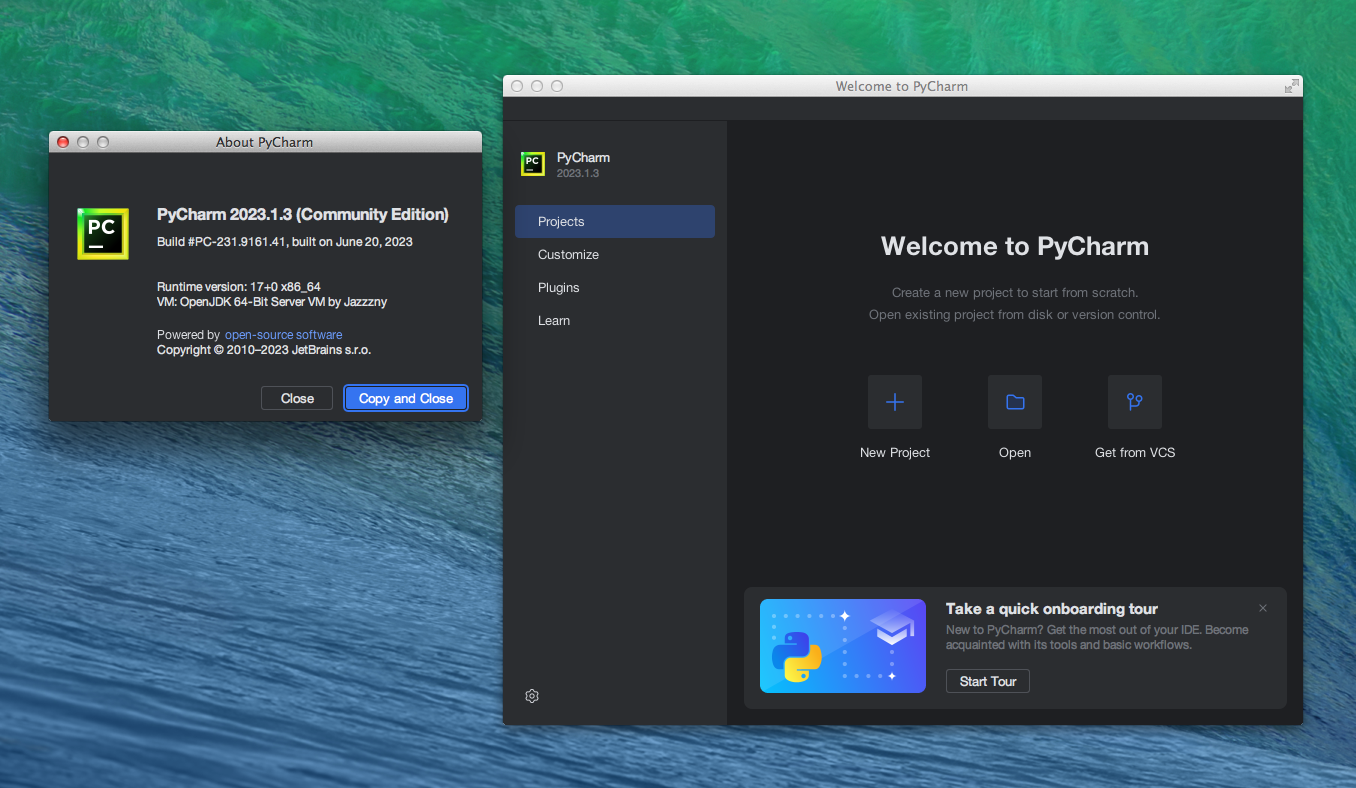
Task: Click the red close button of About dialog
Action: click(x=63, y=142)
